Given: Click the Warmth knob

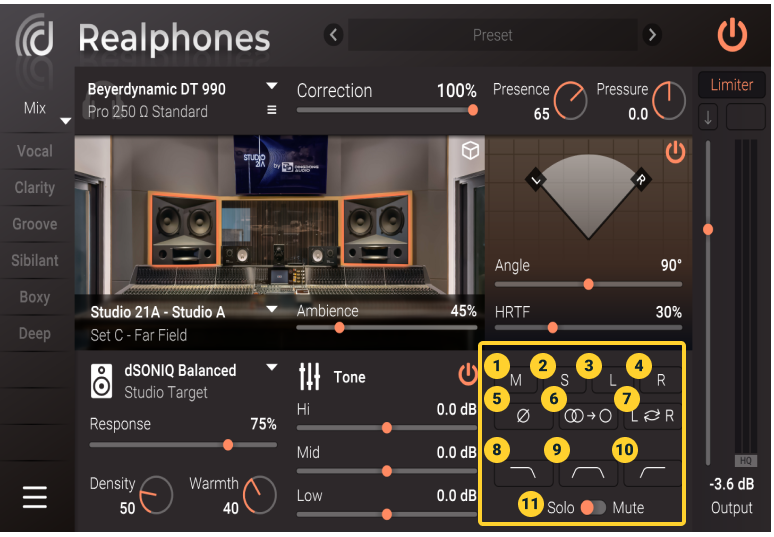Looking at the screenshot, I should [260, 495].
